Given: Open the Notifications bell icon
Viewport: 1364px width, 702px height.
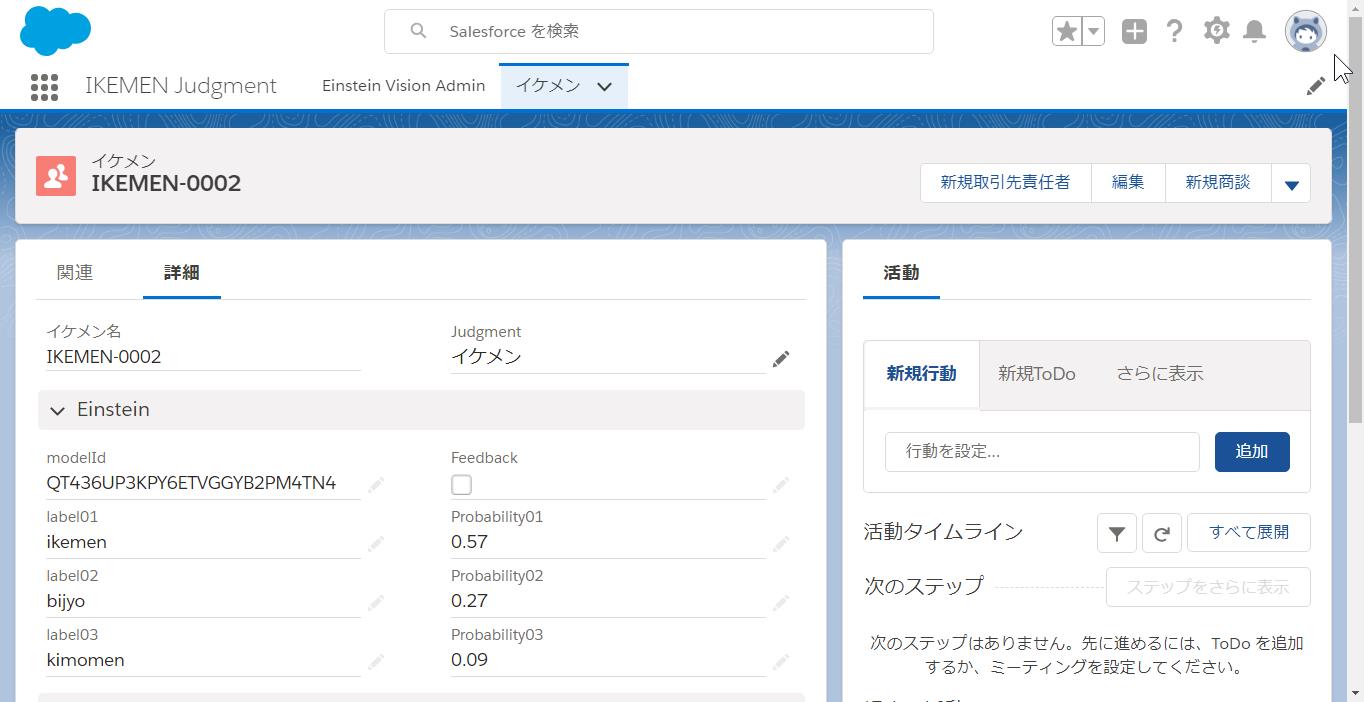Looking at the screenshot, I should point(1254,31).
